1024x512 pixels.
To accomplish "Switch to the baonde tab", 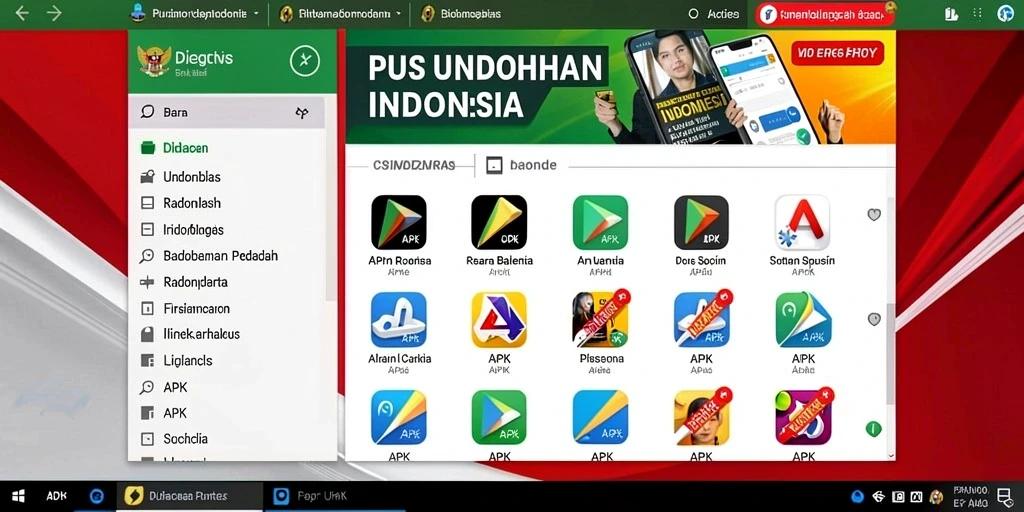I will coord(522,165).
